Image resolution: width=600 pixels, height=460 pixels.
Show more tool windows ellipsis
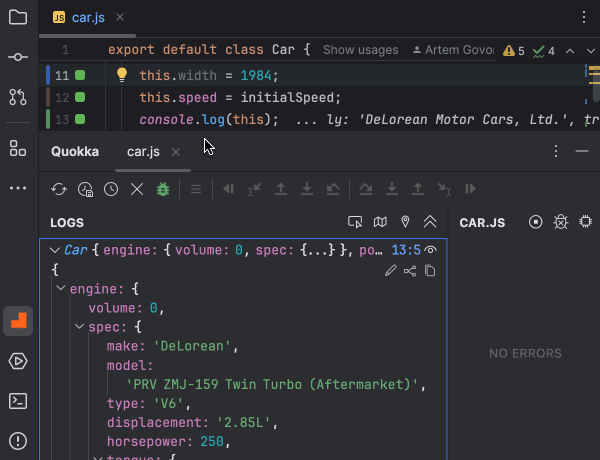coord(18,188)
